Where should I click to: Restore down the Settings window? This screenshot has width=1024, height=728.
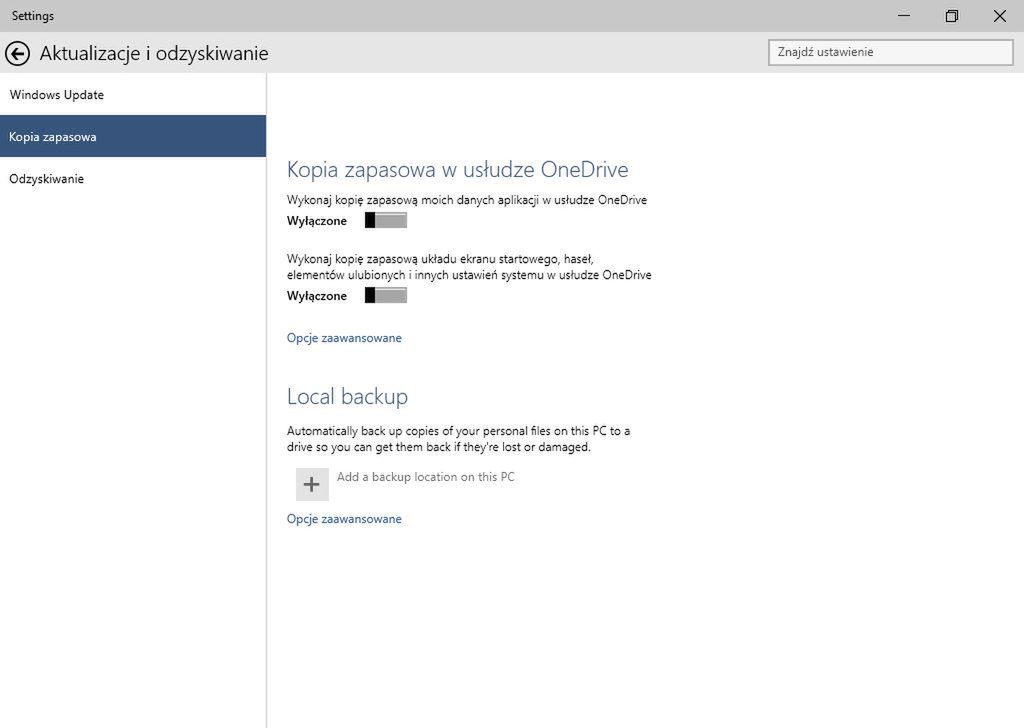[952, 16]
